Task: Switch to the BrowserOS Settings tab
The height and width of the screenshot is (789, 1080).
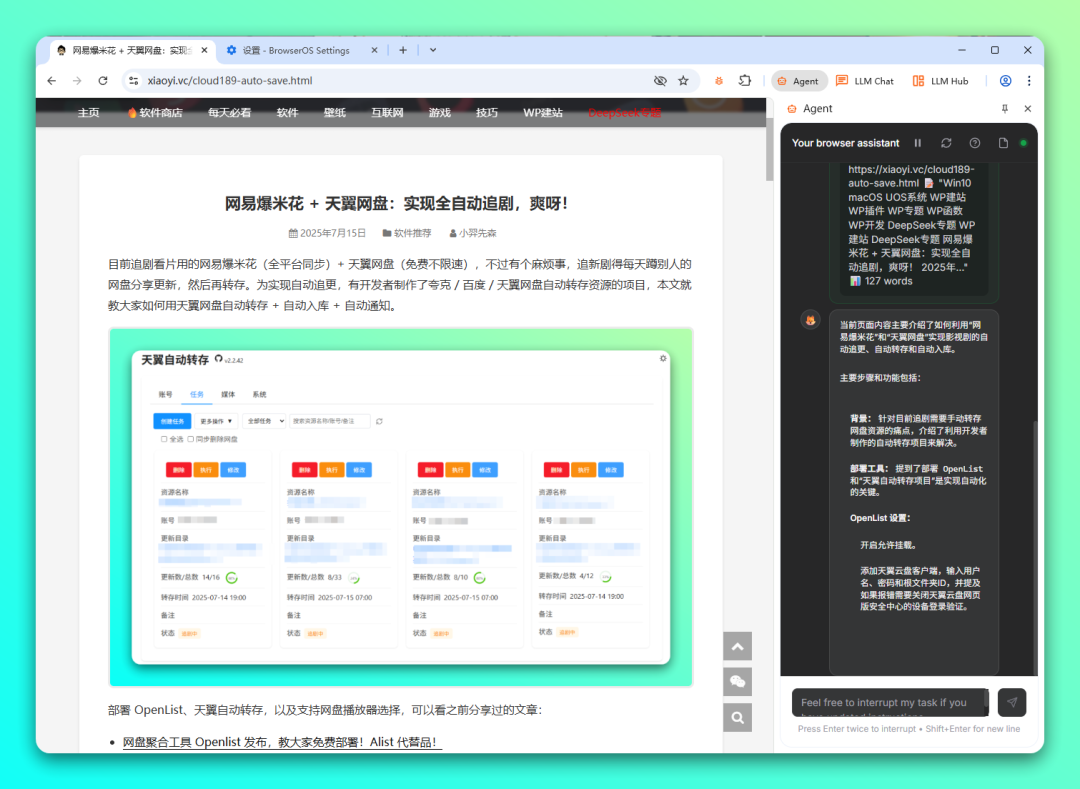Action: 296,50
